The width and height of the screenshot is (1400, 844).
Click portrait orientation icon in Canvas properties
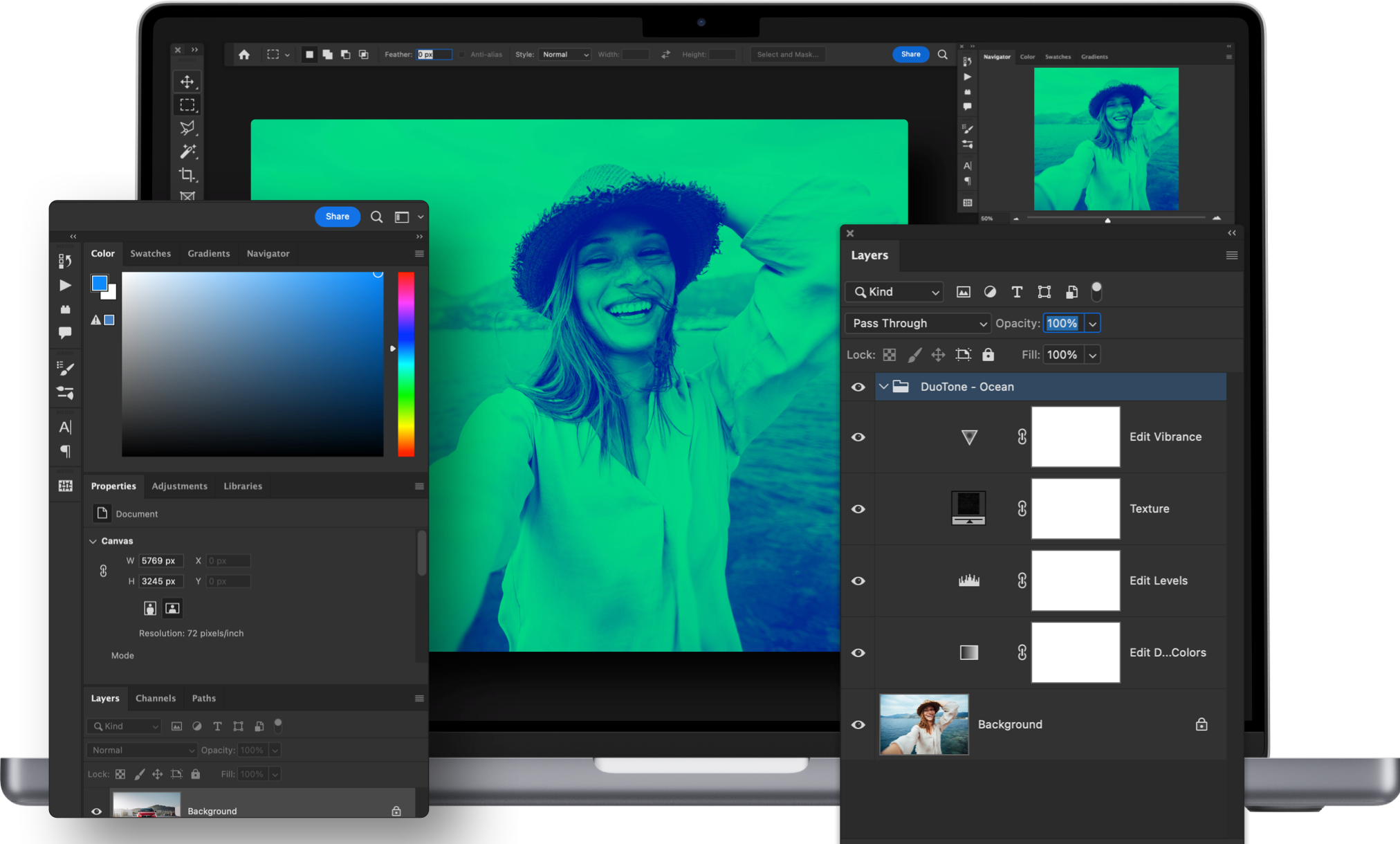coord(149,608)
